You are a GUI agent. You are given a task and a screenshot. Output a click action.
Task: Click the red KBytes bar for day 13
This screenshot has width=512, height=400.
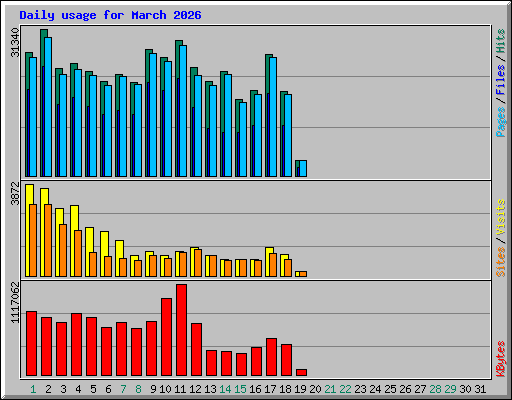tap(211, 363)
